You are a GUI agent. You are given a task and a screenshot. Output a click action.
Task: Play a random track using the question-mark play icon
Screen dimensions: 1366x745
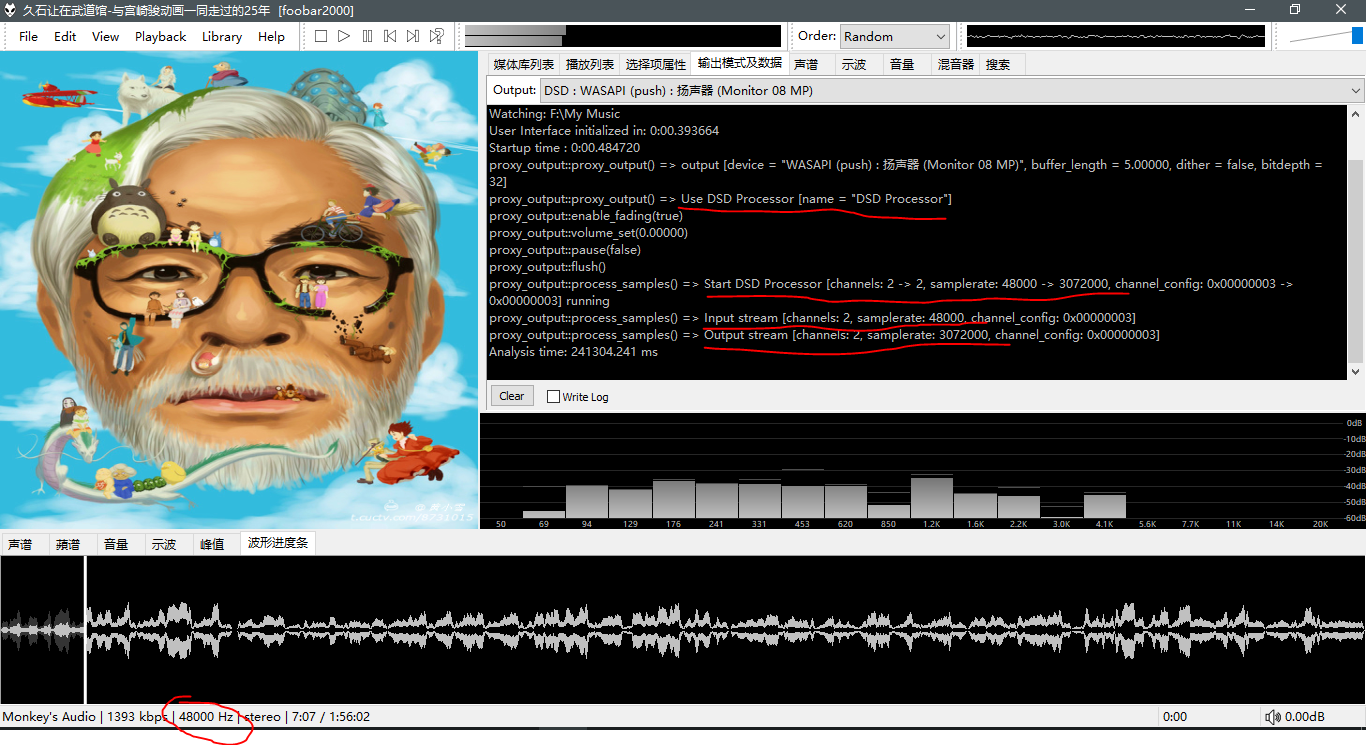[x=436, y=36]
